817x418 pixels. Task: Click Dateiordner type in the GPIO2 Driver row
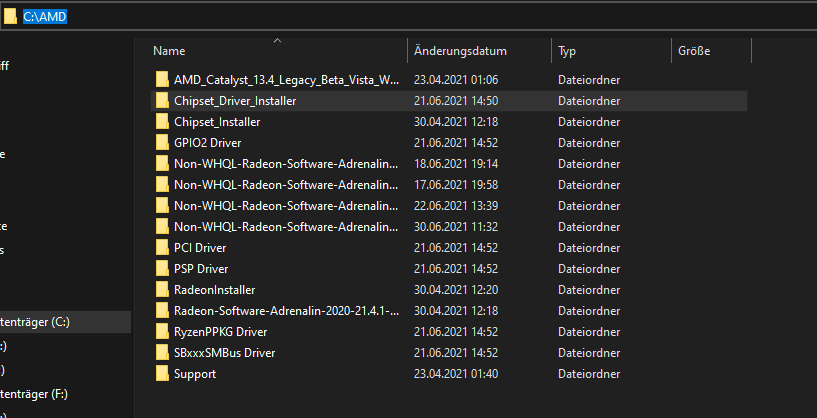[x=589, y=143]
